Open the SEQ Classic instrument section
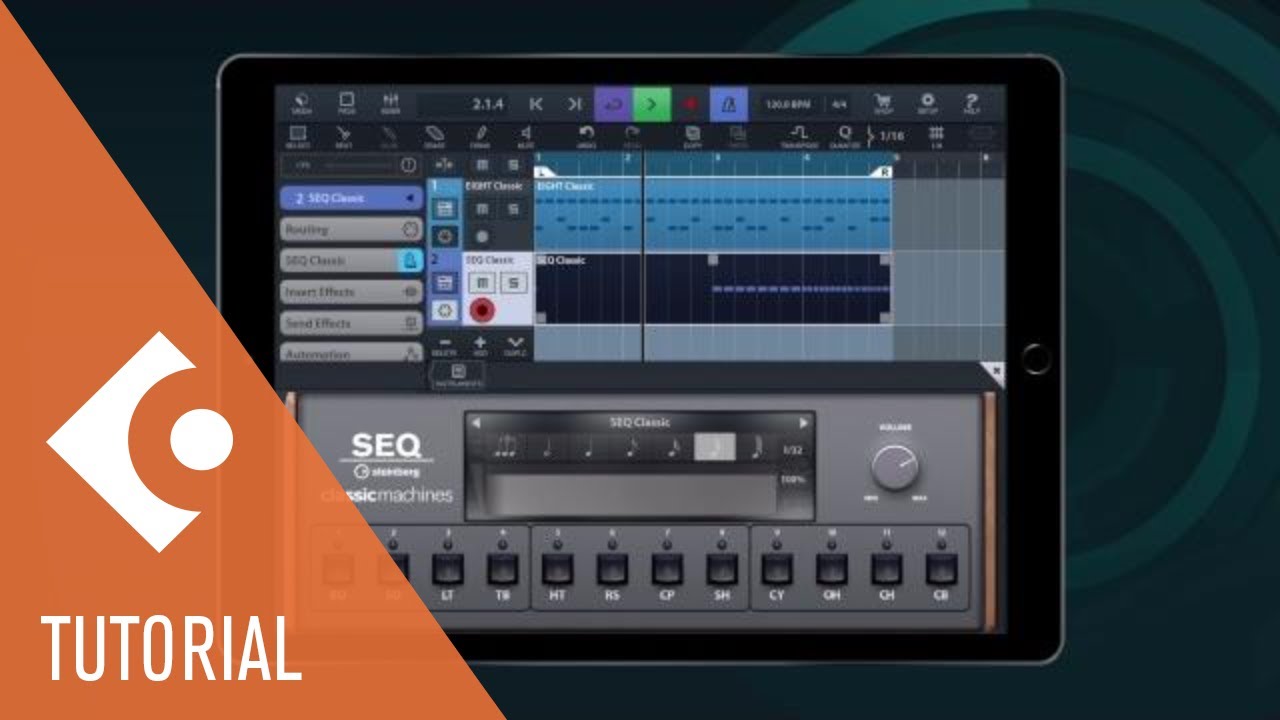 [x=352, y=260]
